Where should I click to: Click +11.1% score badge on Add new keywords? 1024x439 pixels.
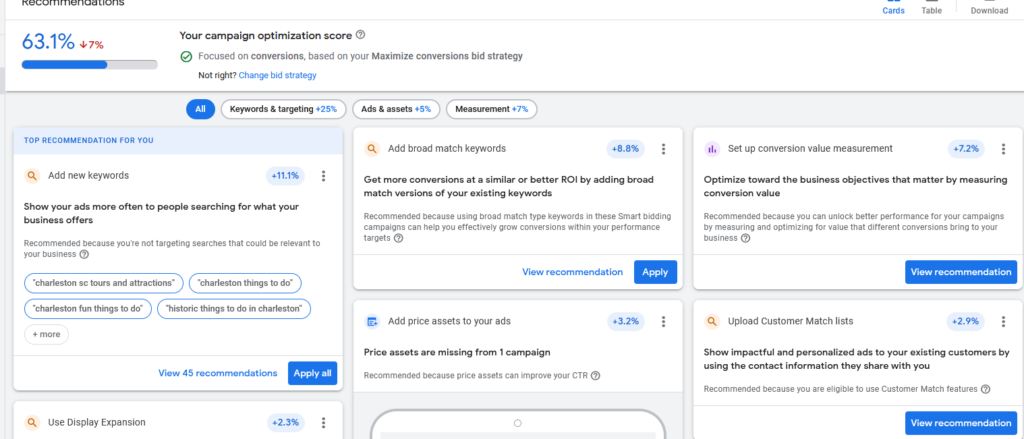[x=285, y=176]
